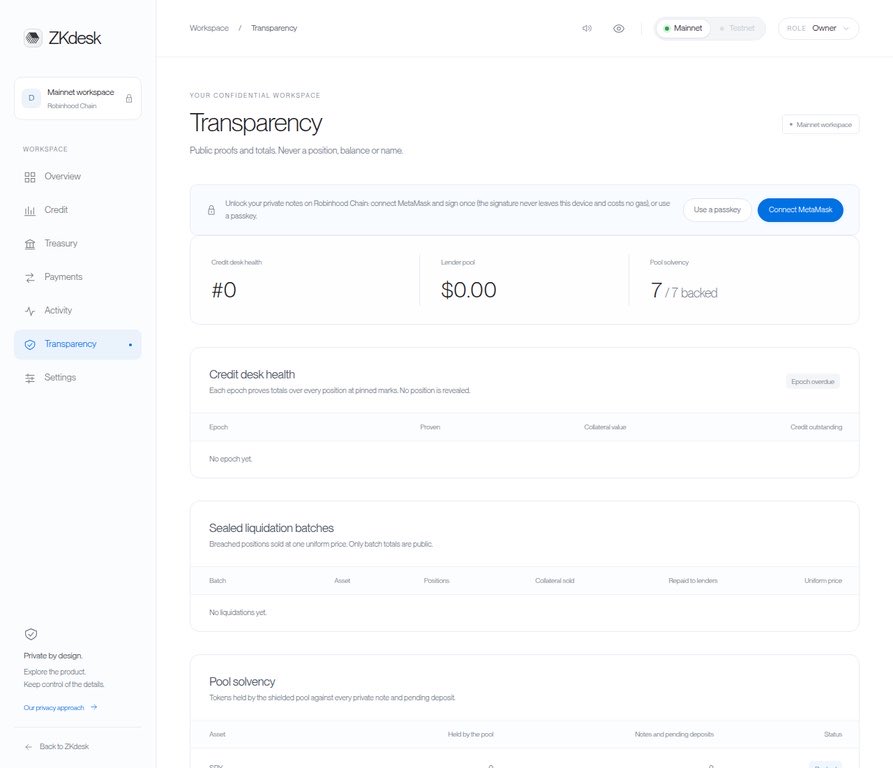Click the Pool solvency section heading

[x=242, y=682]
